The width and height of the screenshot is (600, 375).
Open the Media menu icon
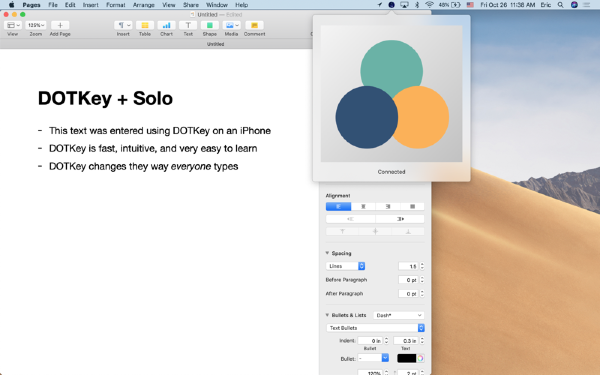[232, 25]
